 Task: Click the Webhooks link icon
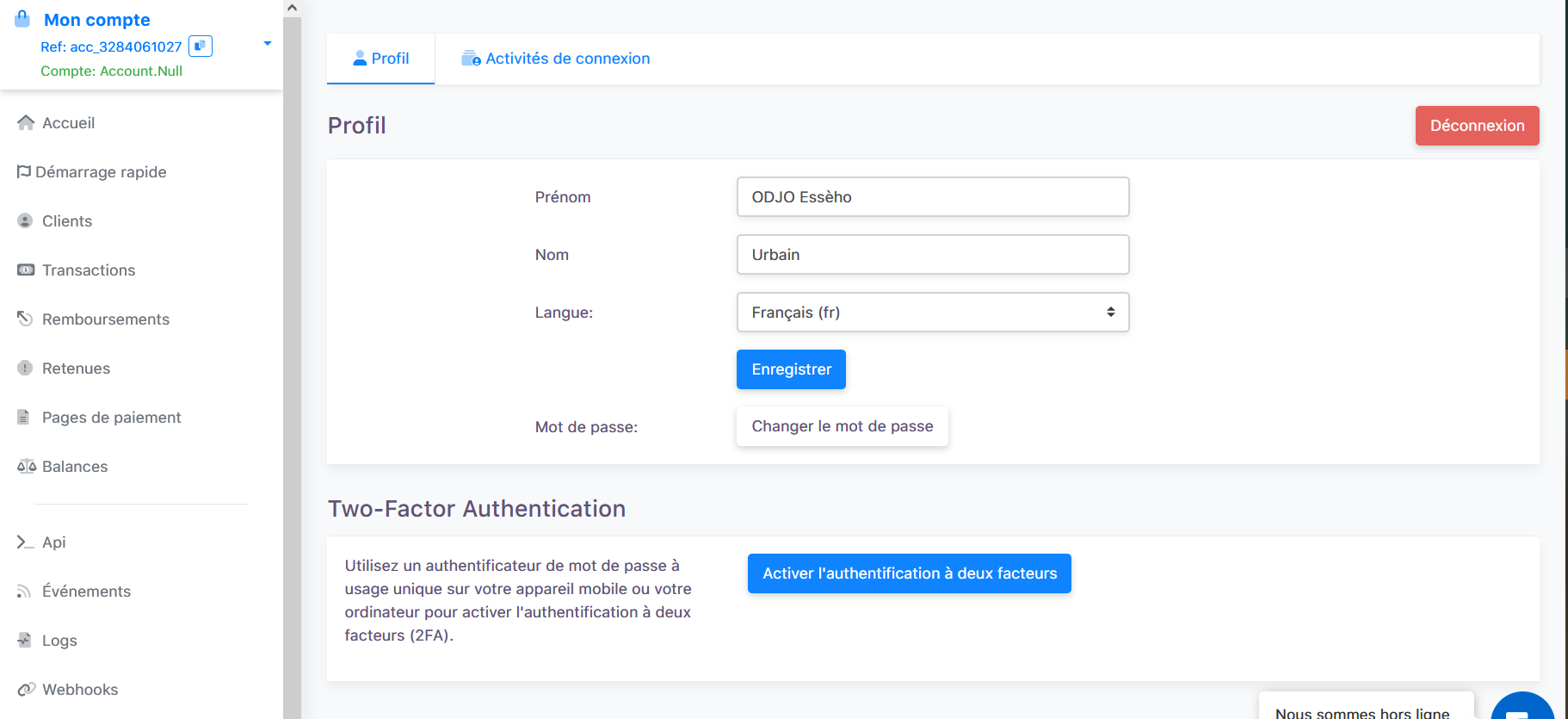coord(27,689)
